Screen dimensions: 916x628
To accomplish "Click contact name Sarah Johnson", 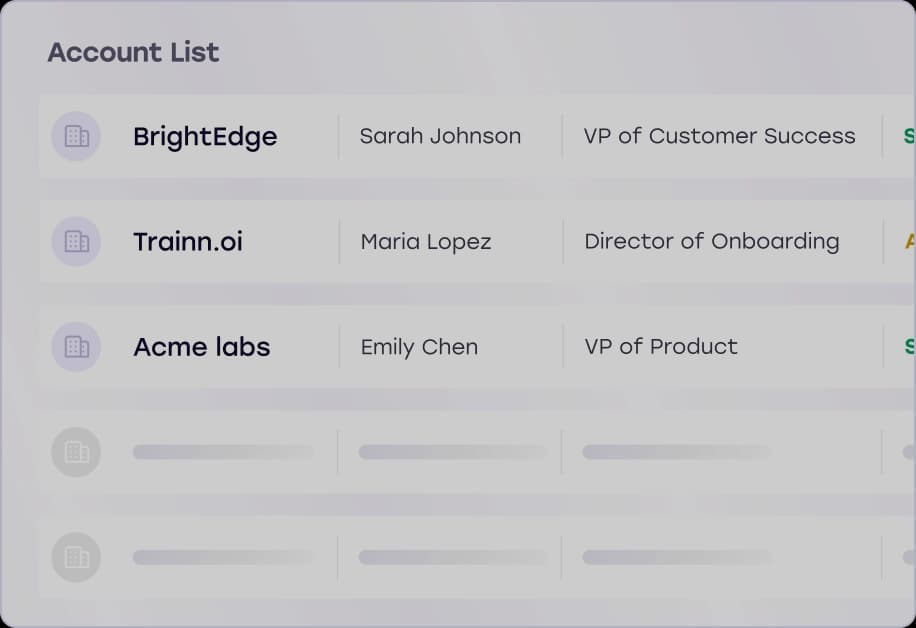I will point(440,136).
